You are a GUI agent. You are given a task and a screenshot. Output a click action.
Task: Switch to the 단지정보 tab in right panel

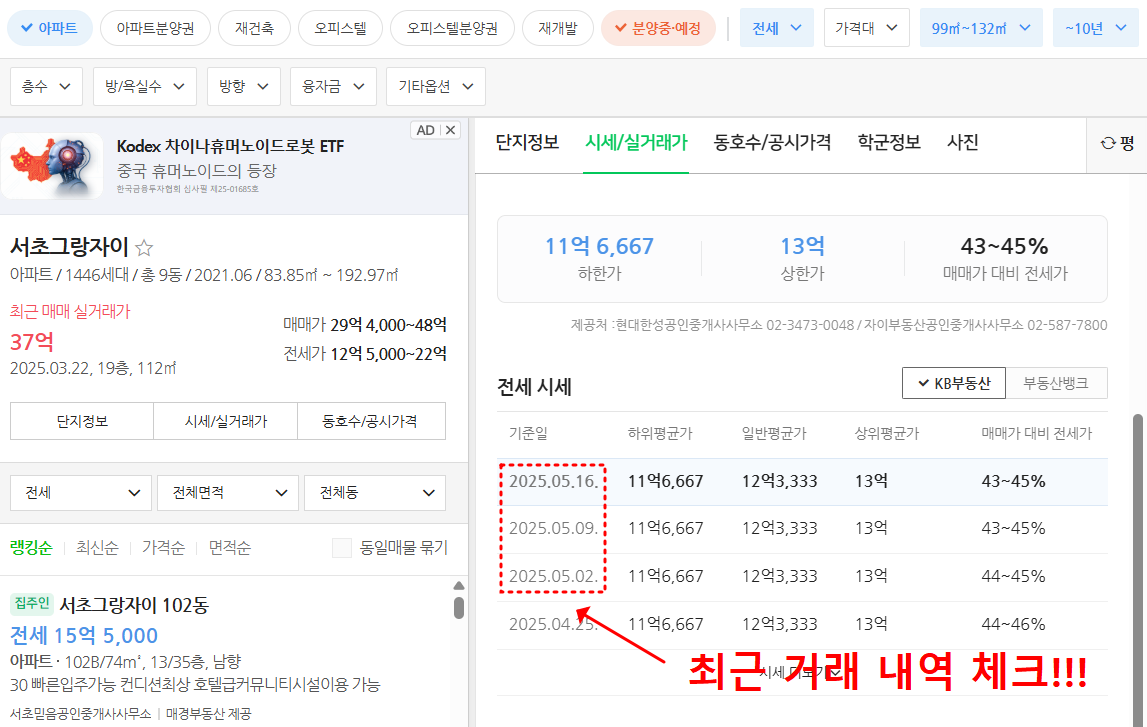coord(527,143)
